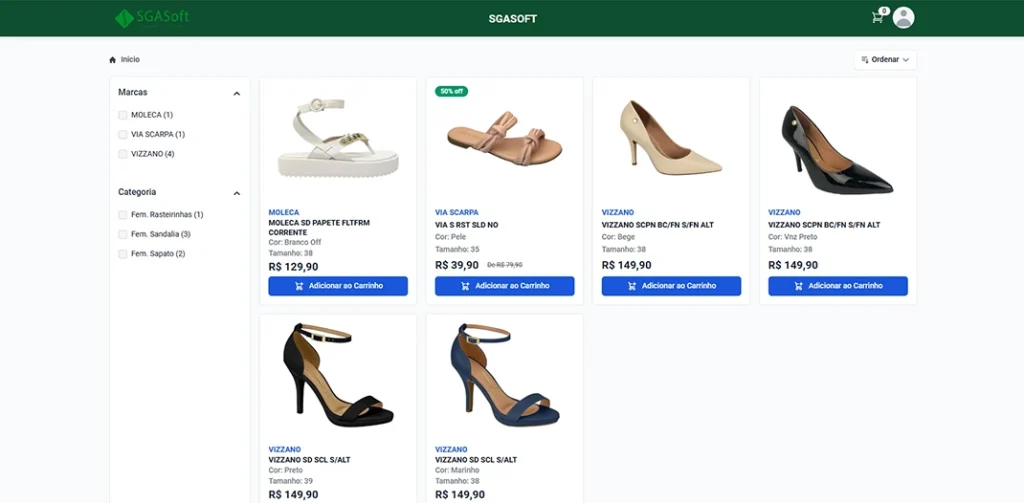Click the Preto VIZZANO SD SCL S/ALT title

pos(310,460)
